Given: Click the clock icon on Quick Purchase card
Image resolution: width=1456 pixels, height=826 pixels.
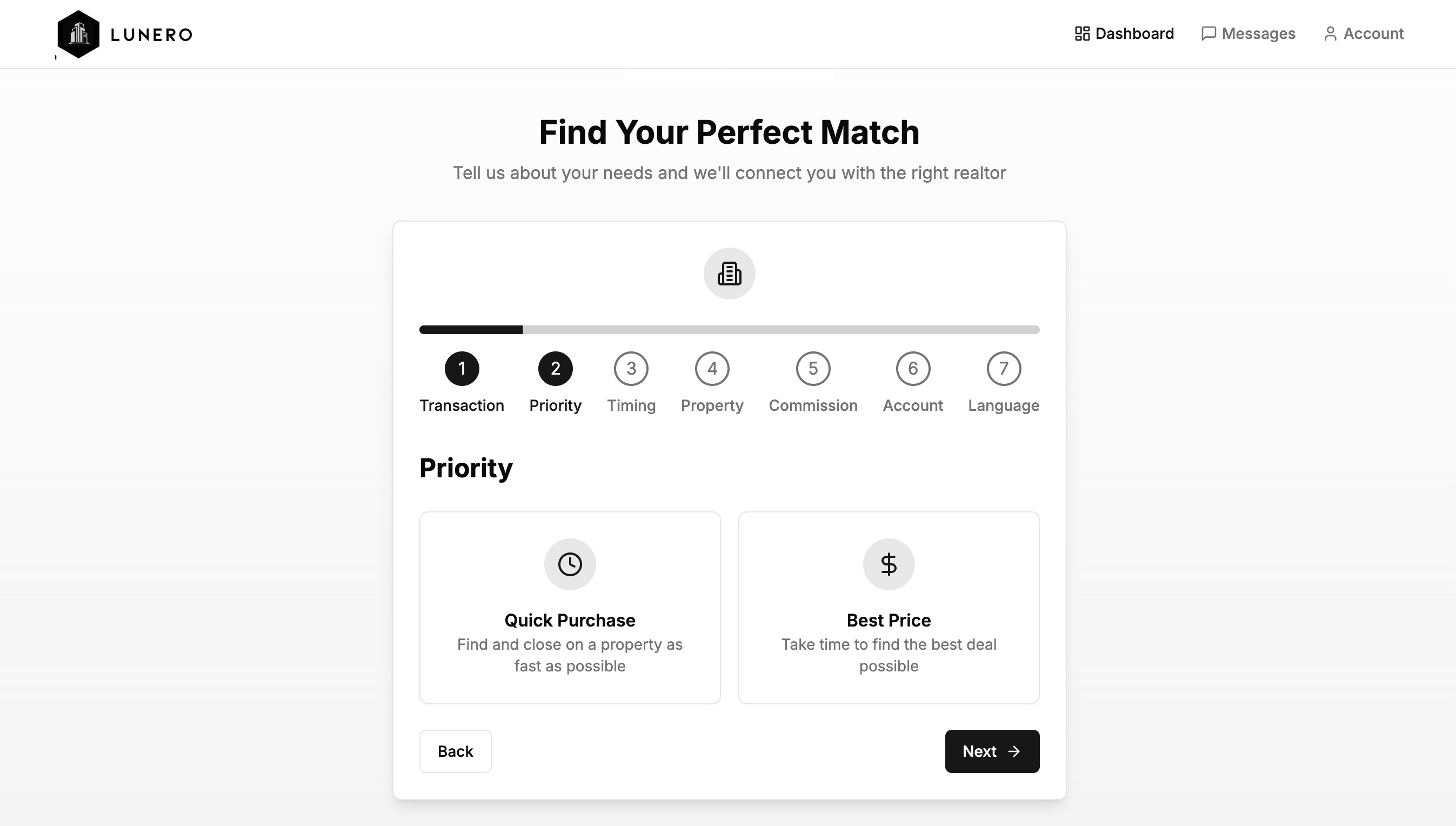Looking at the screenshot, I should (x=570, y=563).
